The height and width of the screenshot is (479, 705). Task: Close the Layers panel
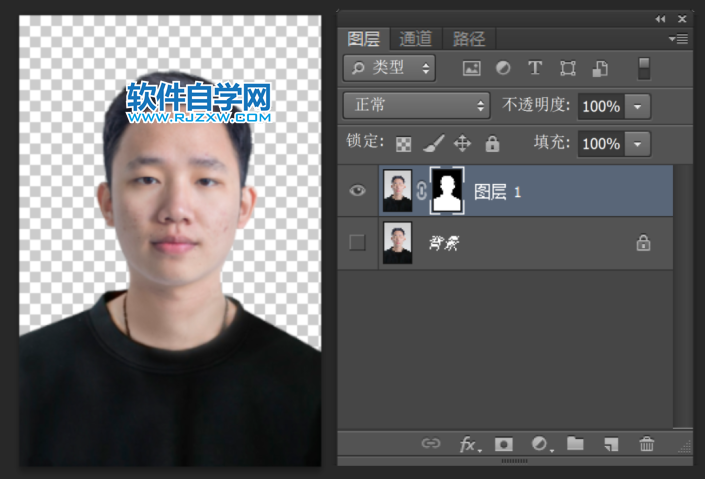point(682,19)
